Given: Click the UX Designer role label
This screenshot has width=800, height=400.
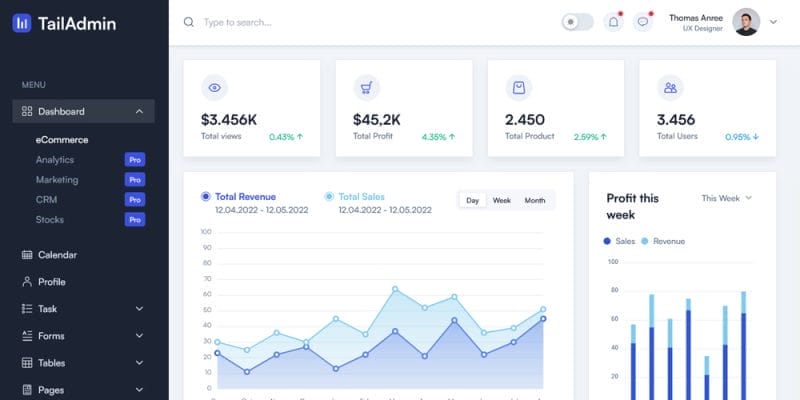Looking at the screenshot, I should (x=703, y=29).
